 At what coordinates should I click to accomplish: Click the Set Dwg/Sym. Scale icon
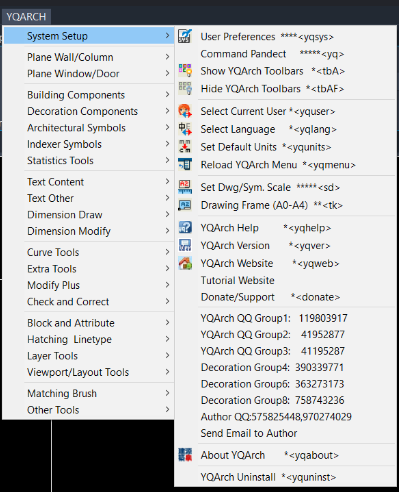coord(185,187)
